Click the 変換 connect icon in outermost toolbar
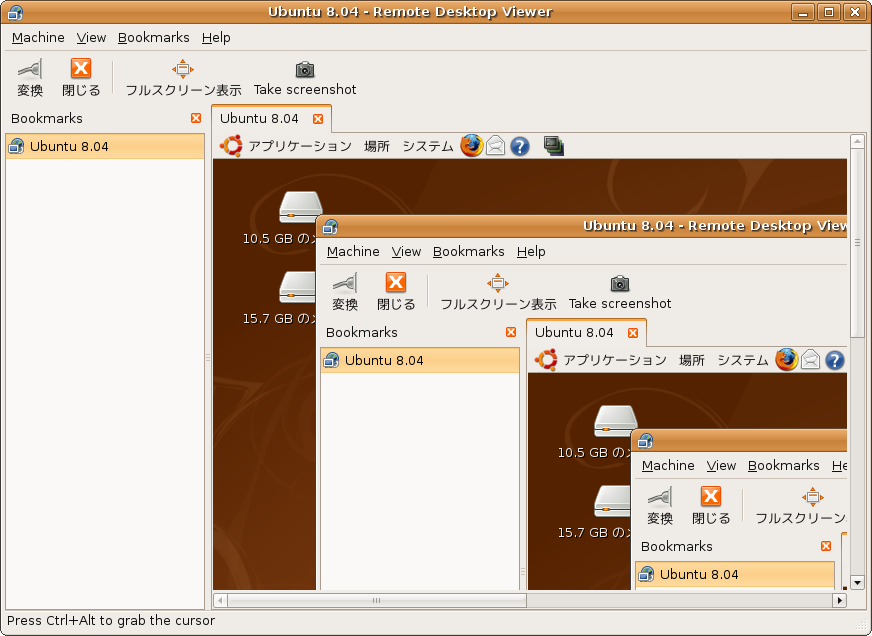Image resolution: width=872 pixels, height=636 pixels. click(30, 69)
